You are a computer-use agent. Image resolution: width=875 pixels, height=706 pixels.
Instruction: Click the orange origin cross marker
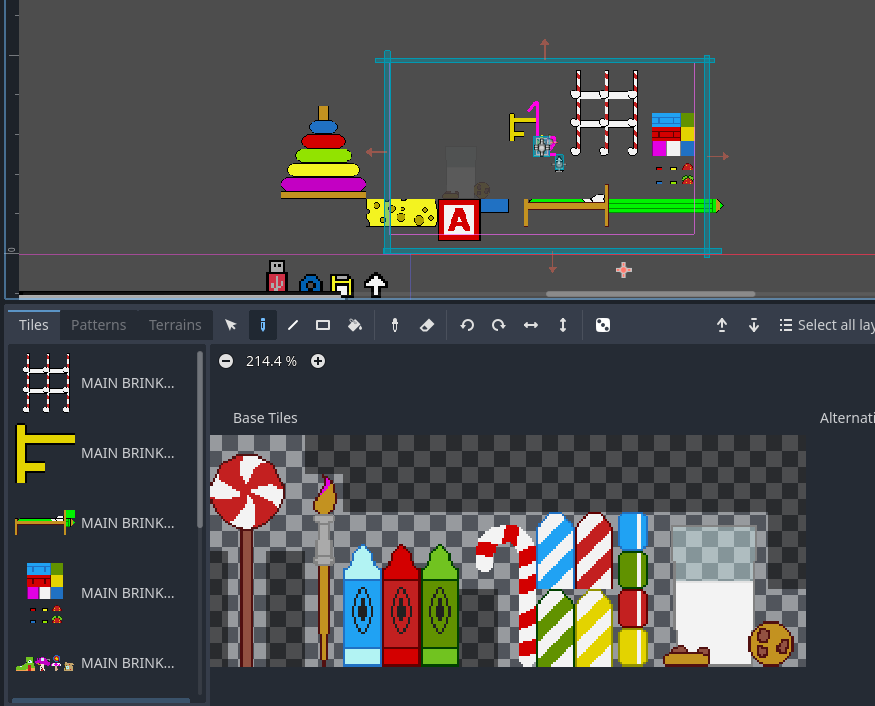pyautogui.click(x=623, y=270)
